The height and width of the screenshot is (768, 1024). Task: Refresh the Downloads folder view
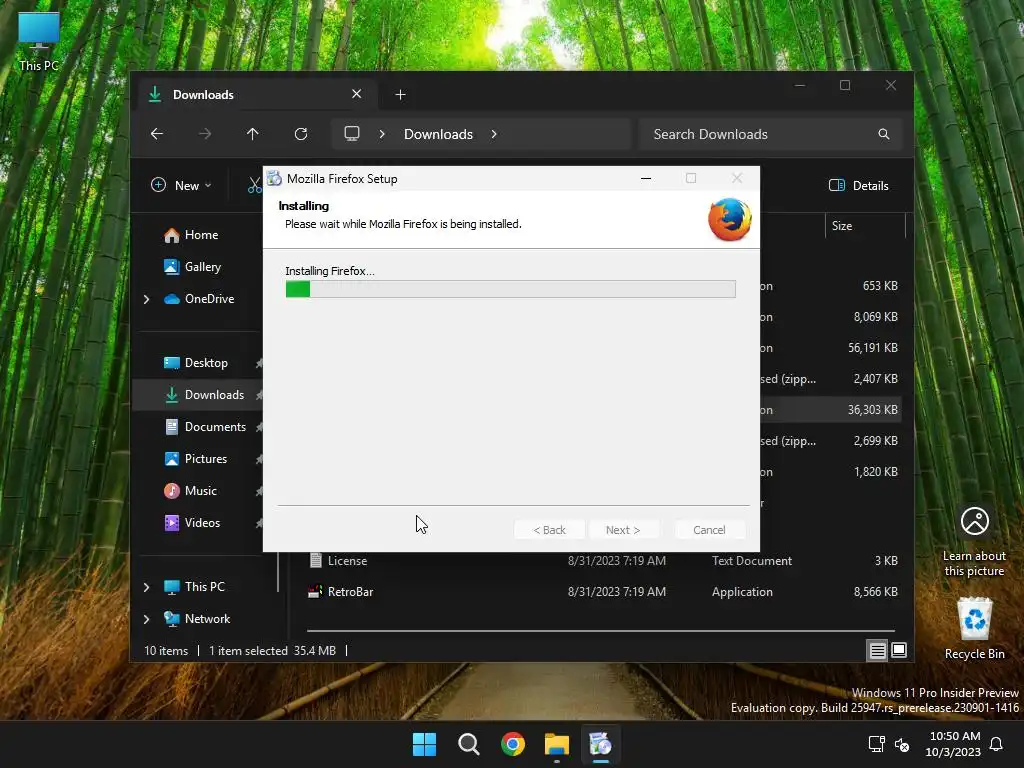click(x=300, y=134)
